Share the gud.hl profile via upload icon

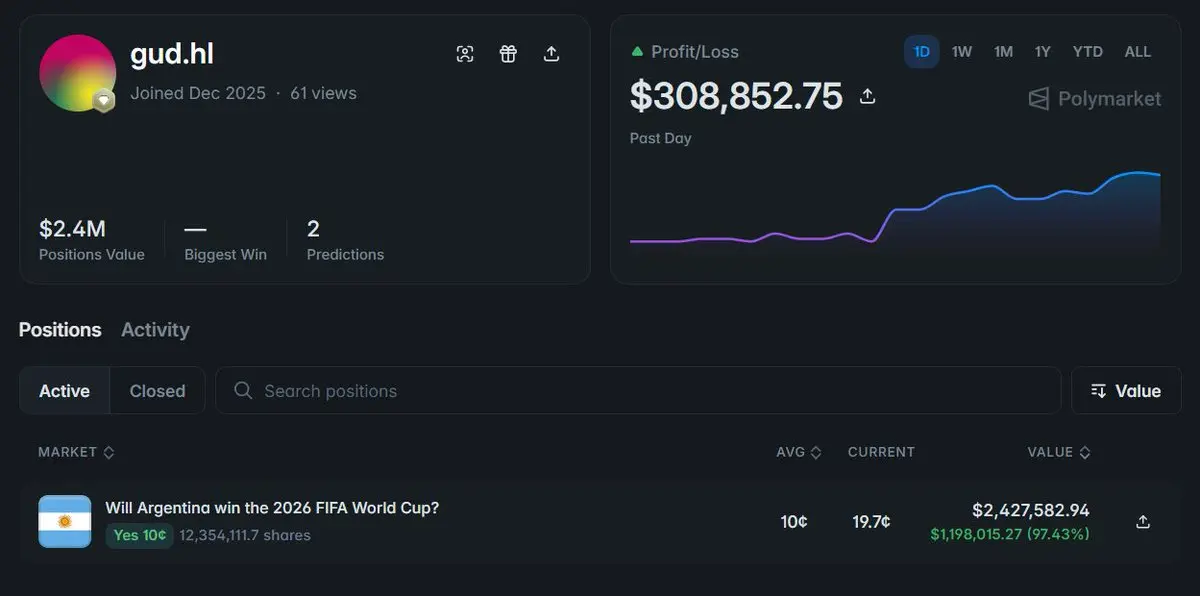coord(551,54)
